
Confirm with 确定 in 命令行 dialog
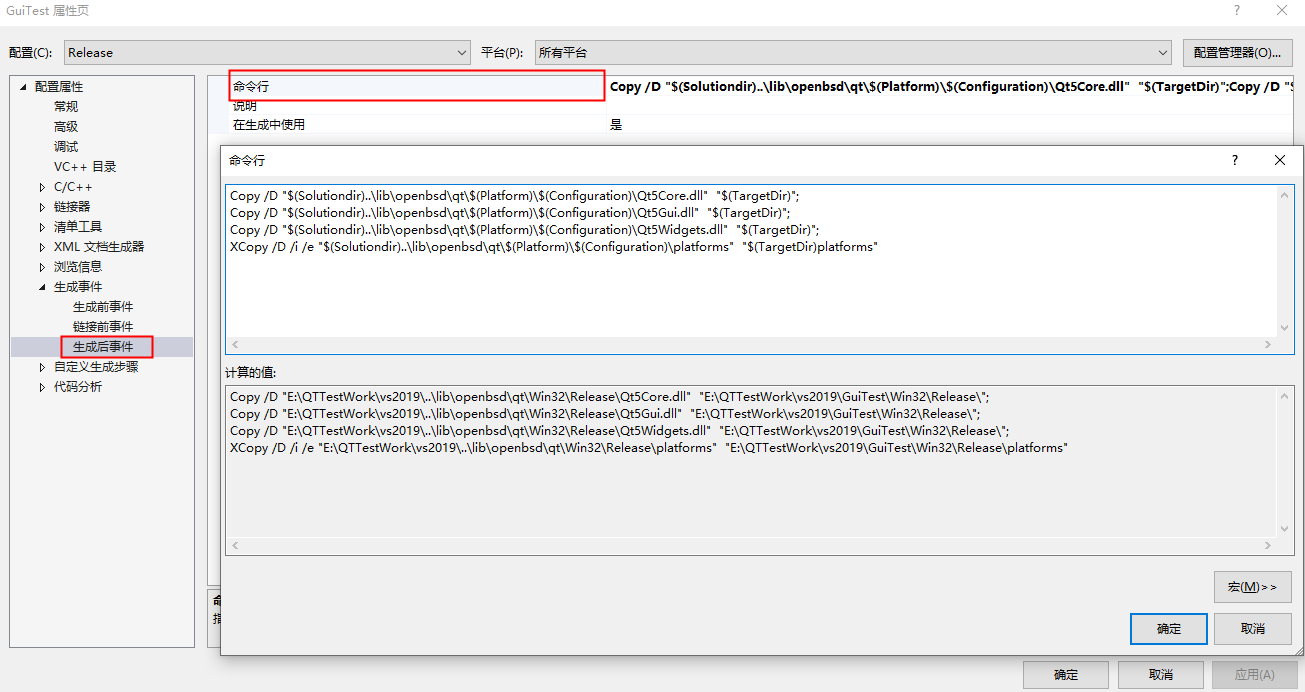pos(1169,629)
